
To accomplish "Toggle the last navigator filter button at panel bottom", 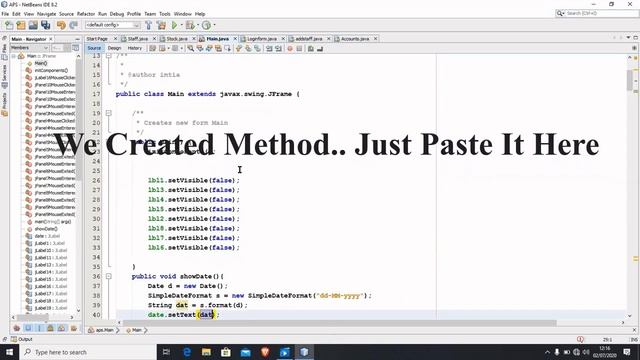I will tap(74, 328).
